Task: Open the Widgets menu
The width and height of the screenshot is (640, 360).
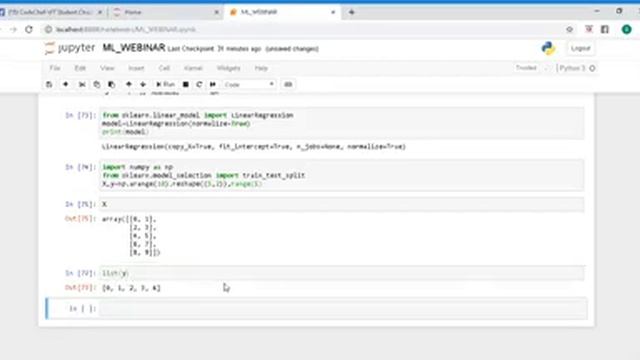Action: pyautogui.click(x=229, y=68)
